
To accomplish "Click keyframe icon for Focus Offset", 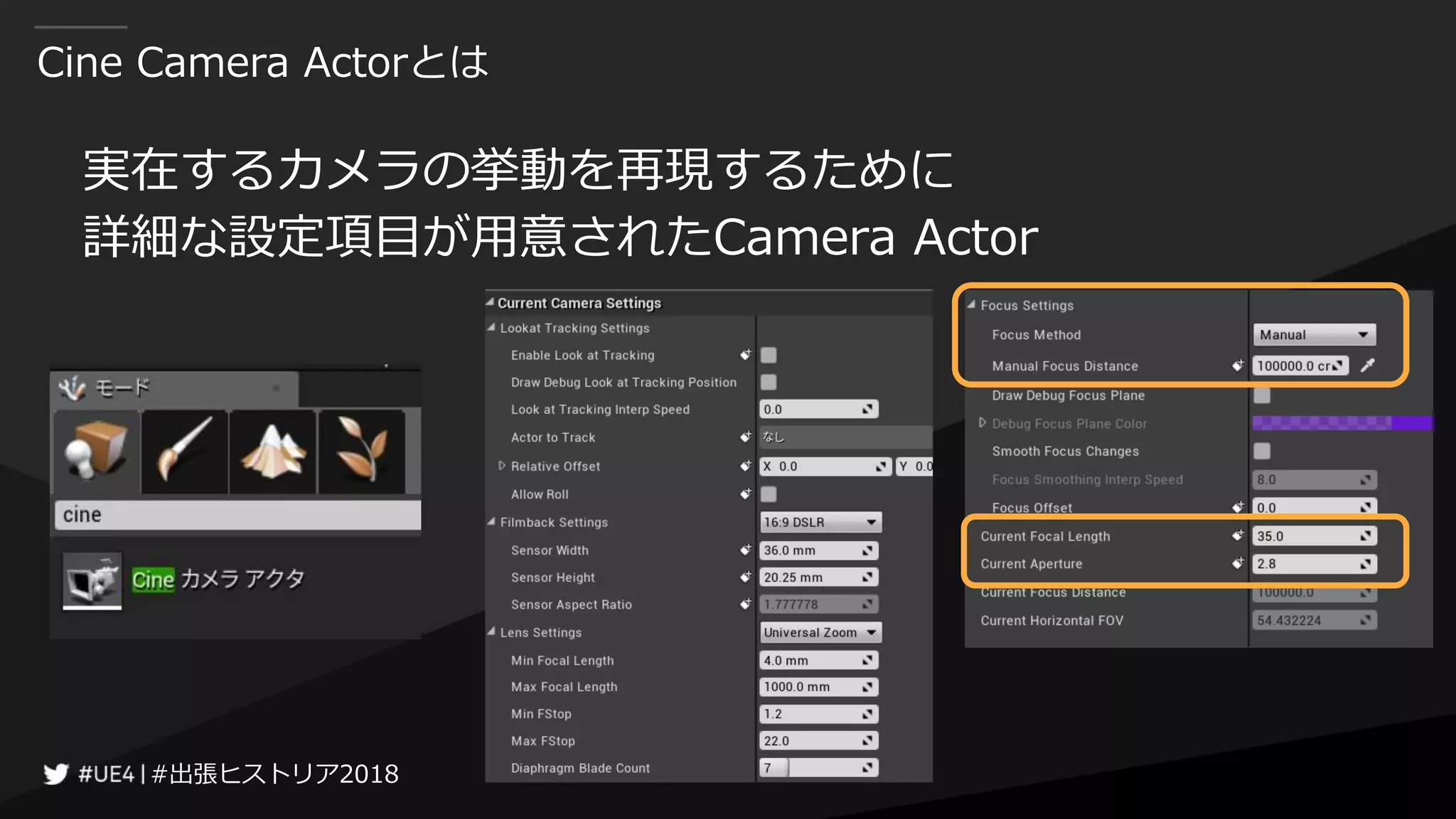I will pyautogui.click(x=1238, y=507).
